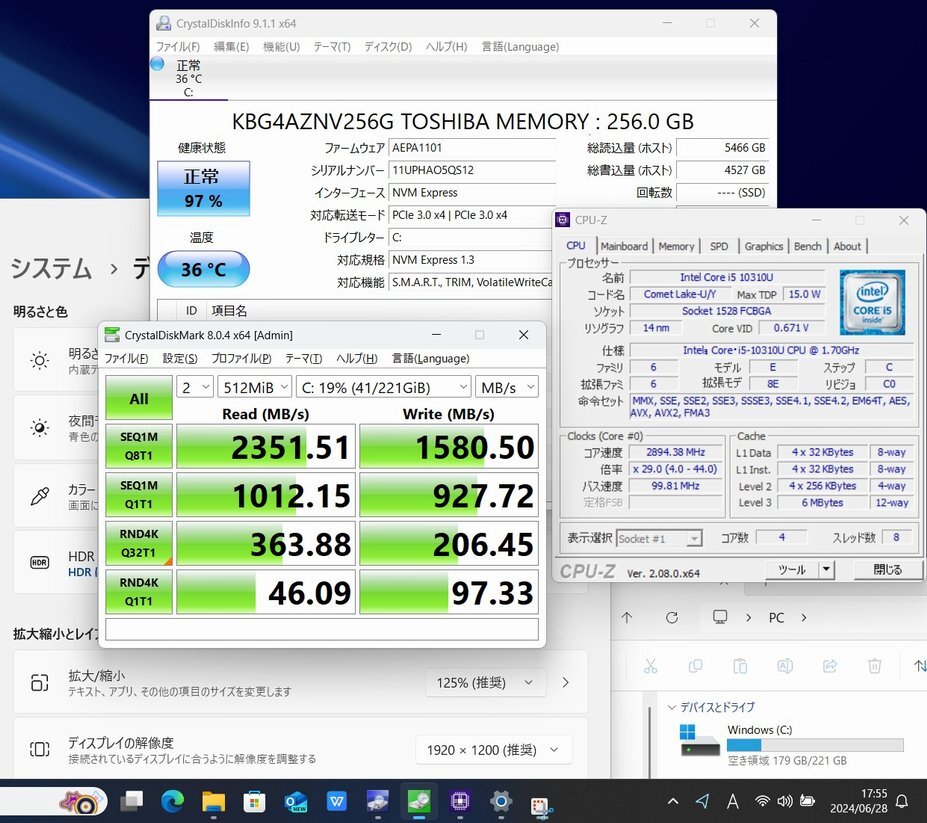927x823 pixels.
Task: Expand the 拡大/縮小 settings chevron
Action: [566, 683]
